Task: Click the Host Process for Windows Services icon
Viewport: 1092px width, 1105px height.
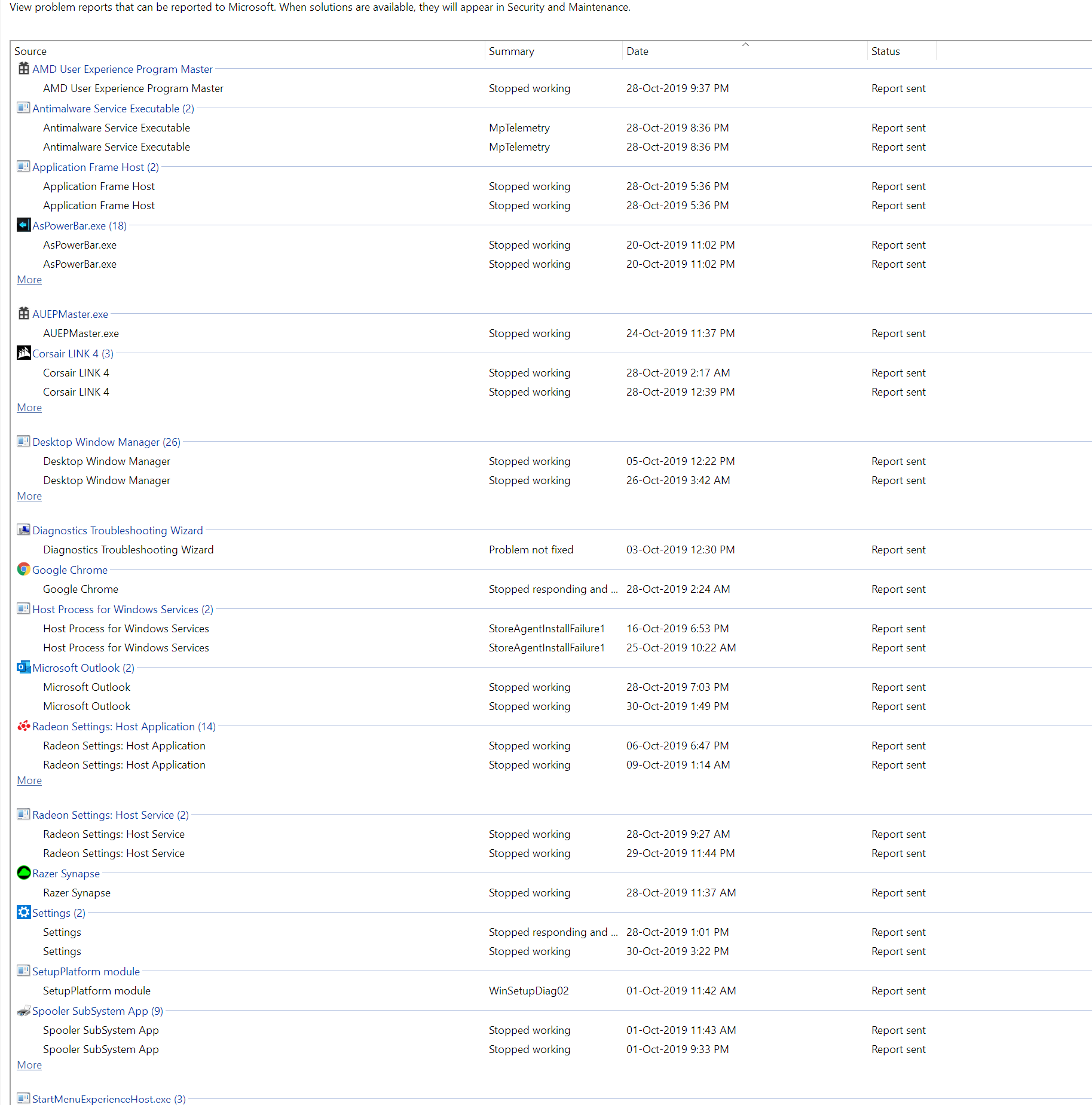Action: point(23,609)
